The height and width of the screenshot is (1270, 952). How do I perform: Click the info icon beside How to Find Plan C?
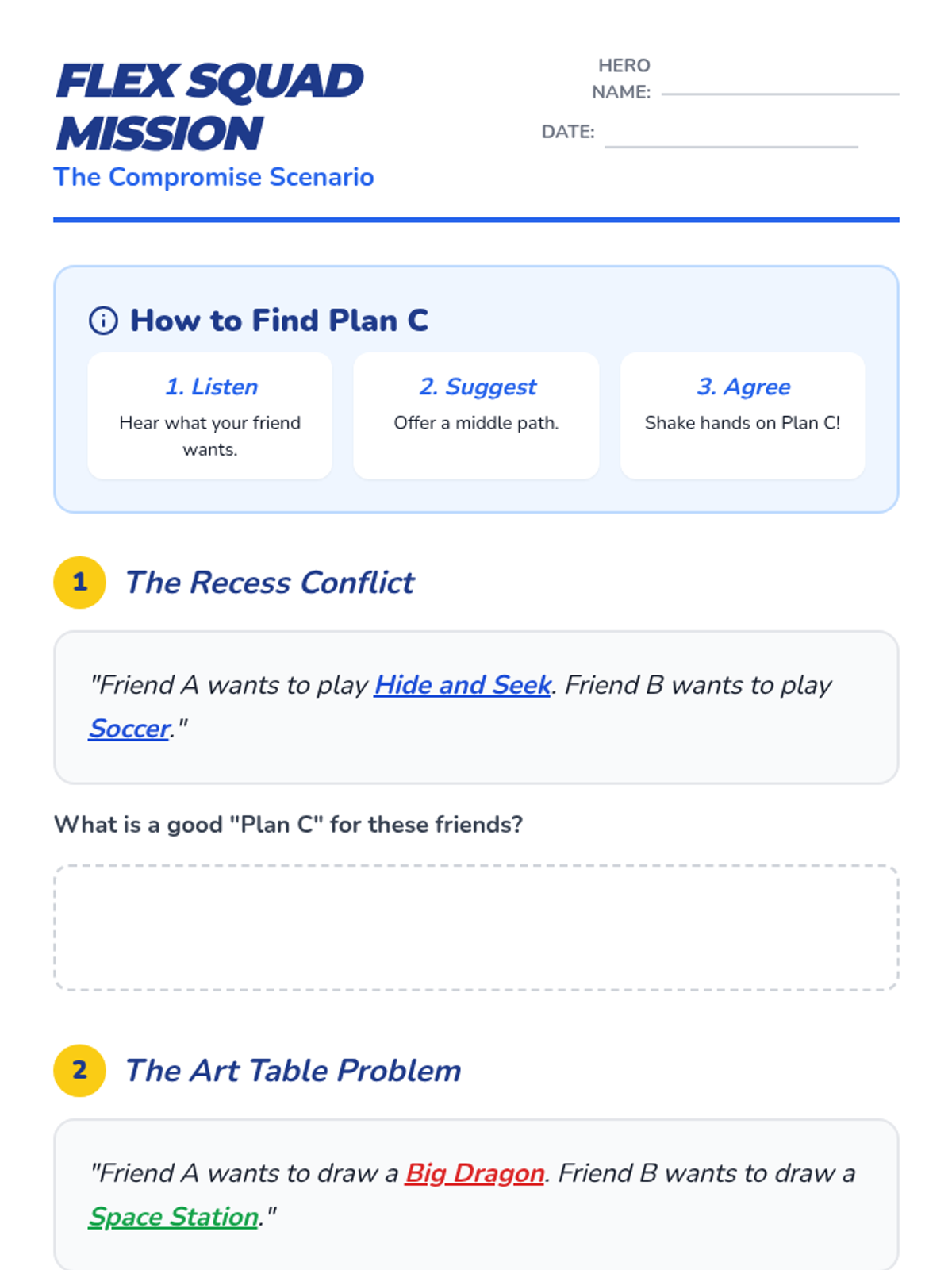coord(103,321)
